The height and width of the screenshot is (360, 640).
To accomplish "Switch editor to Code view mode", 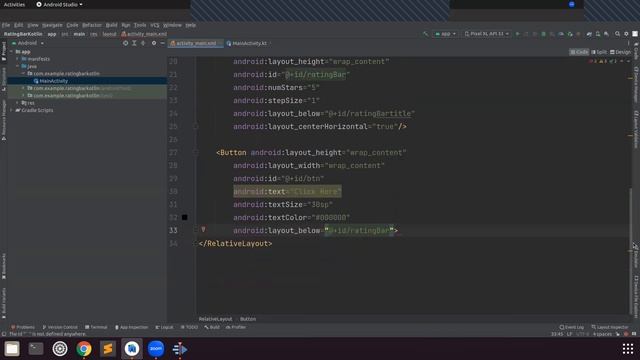I will click(x=579, y=52).
